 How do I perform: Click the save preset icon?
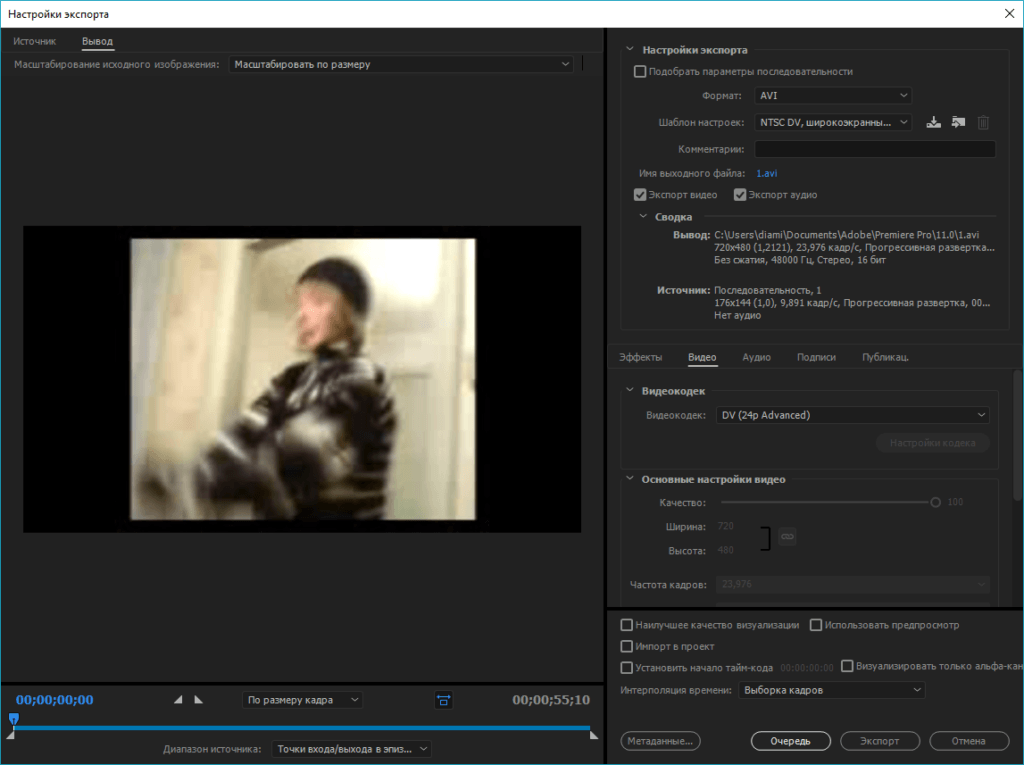(934, 122)
